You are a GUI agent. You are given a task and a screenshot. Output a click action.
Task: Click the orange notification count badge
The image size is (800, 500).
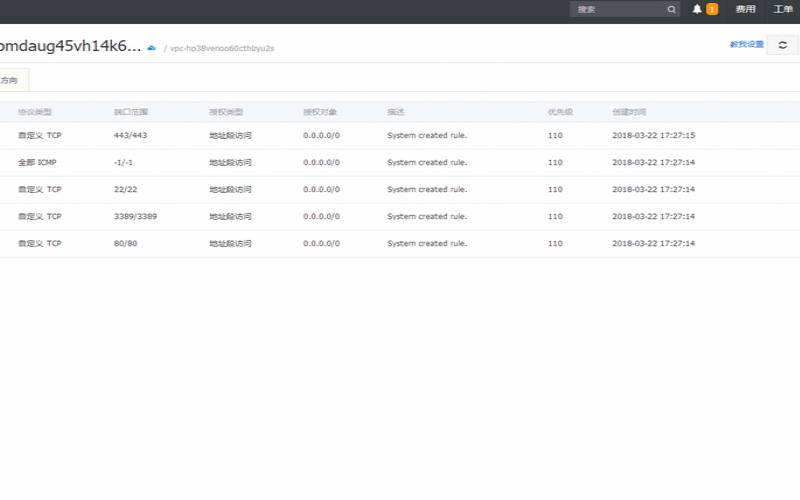tap(712, 9)
